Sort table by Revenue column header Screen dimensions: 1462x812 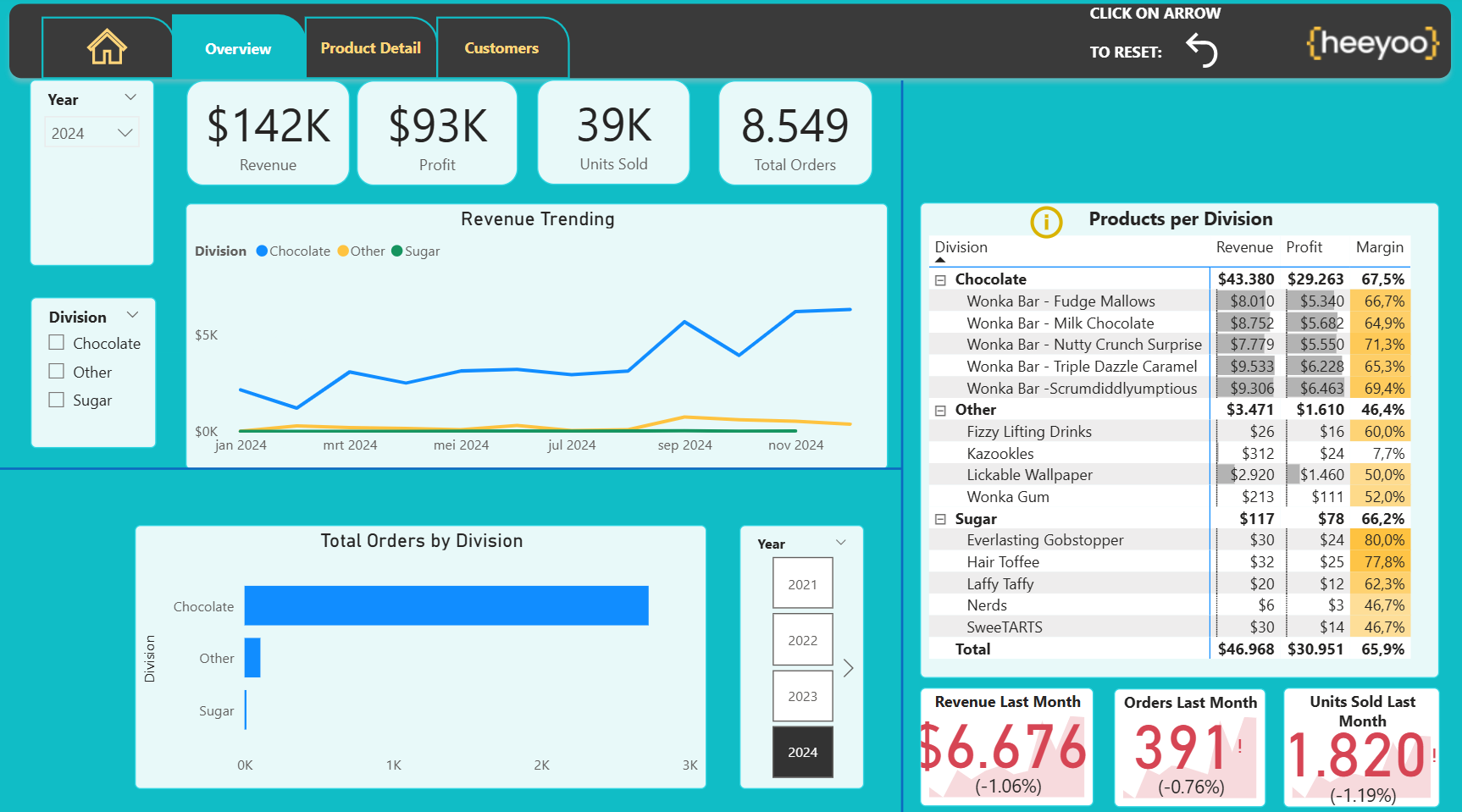pos(1244,247)
